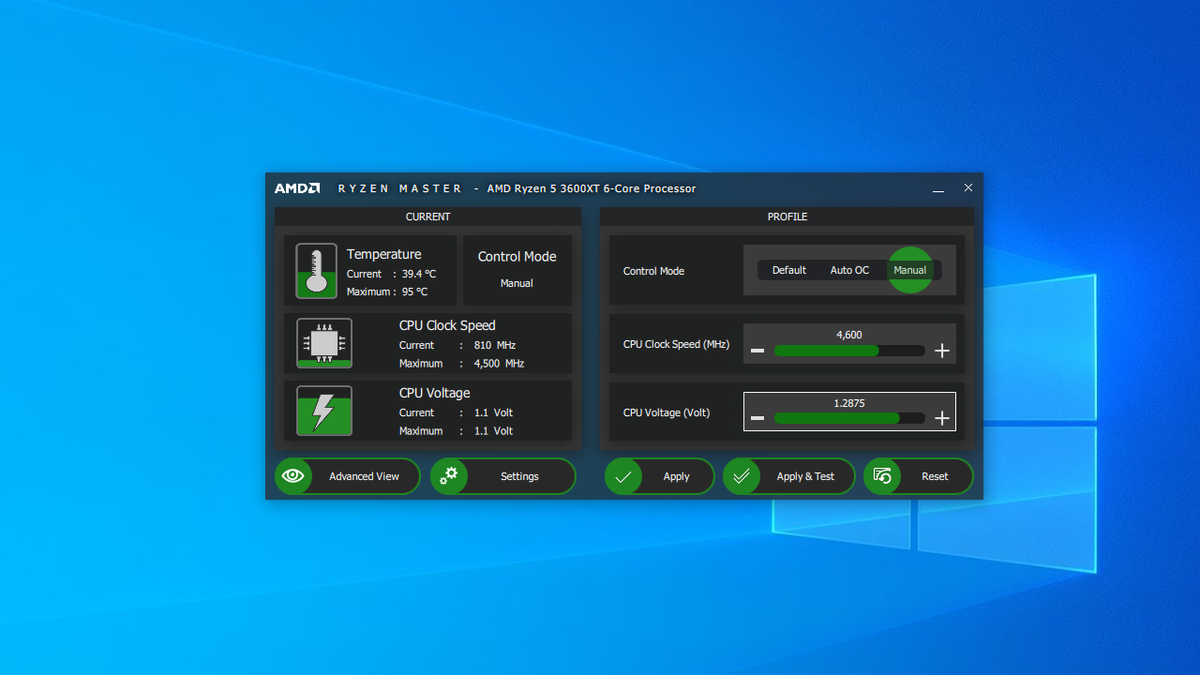The image size is (1200, 675).
Task: Click the eye icon on Advanced View
Action: 293,476
